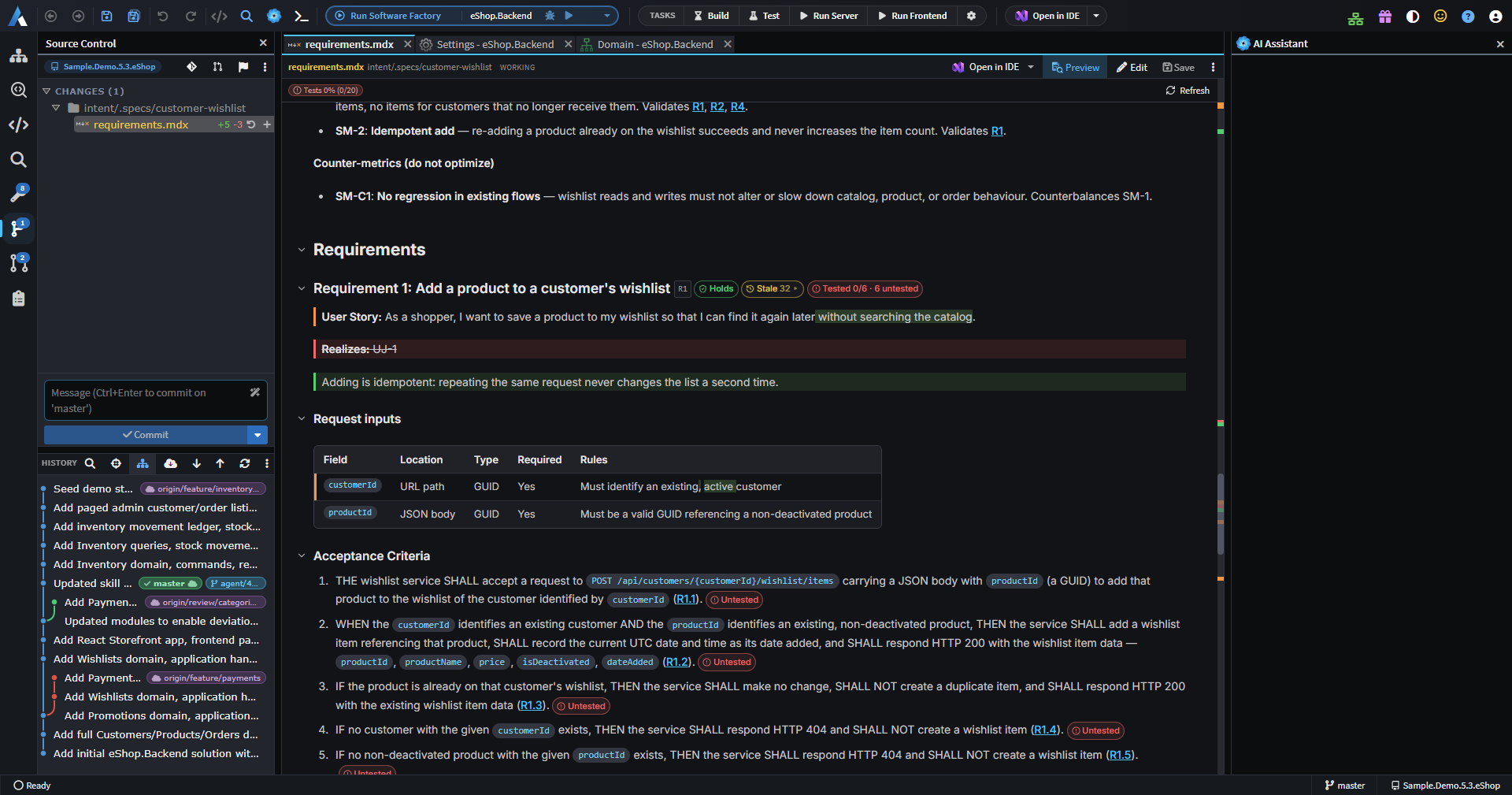Click the AI generate commit message wand icon
1512x795 pixels.
pos(255,392)
